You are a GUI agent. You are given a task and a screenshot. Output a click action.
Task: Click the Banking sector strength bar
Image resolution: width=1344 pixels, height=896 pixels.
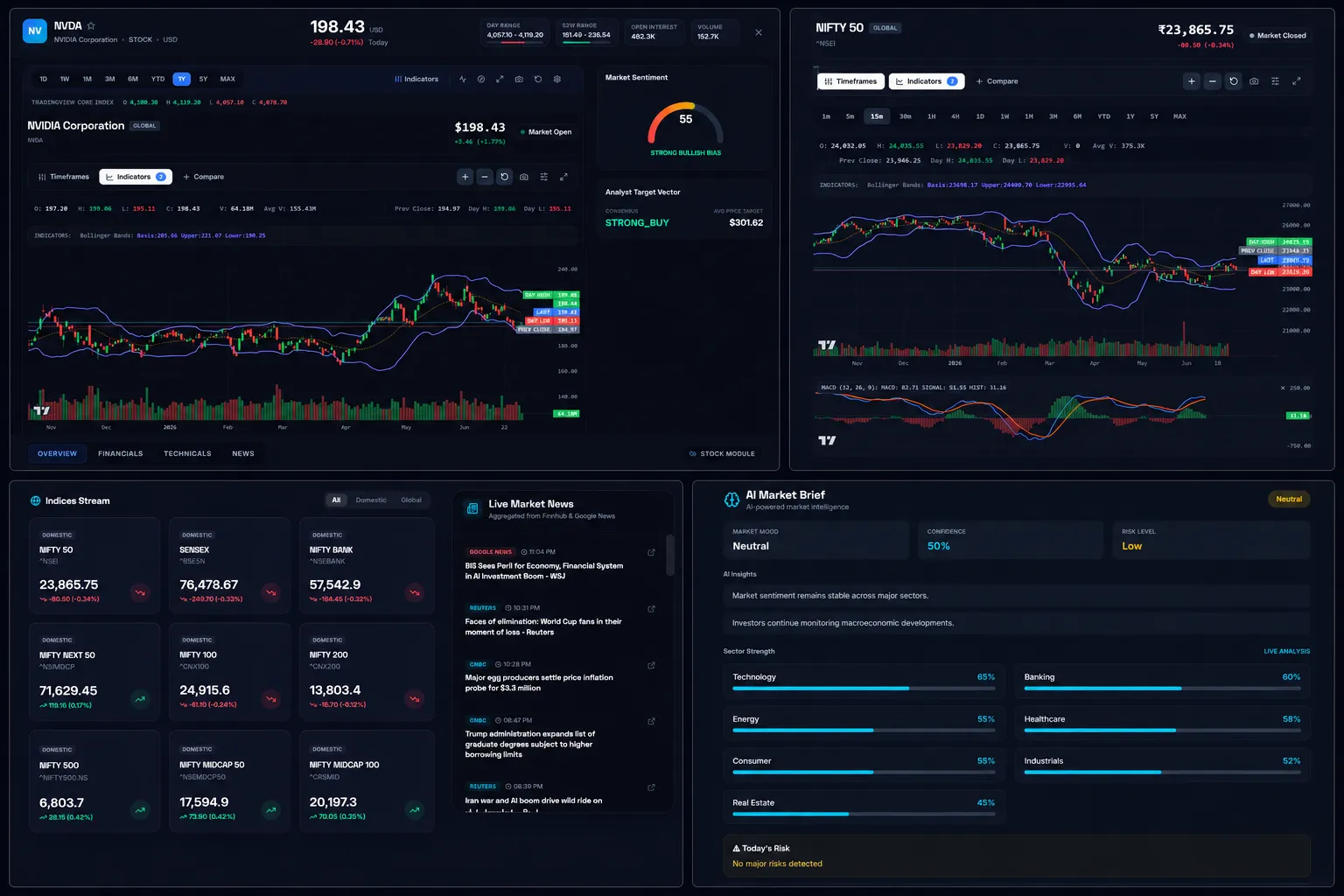1162,689
